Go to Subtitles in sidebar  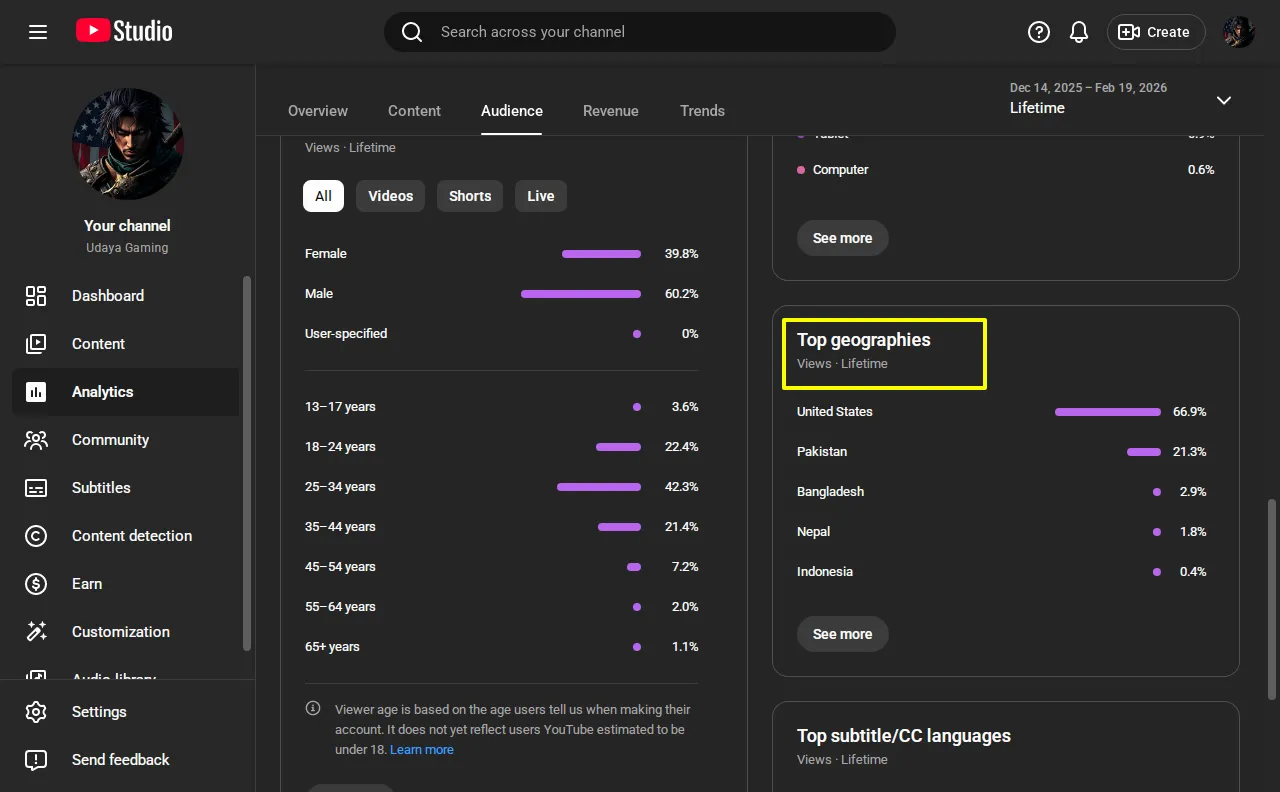(x=125, y=488)
